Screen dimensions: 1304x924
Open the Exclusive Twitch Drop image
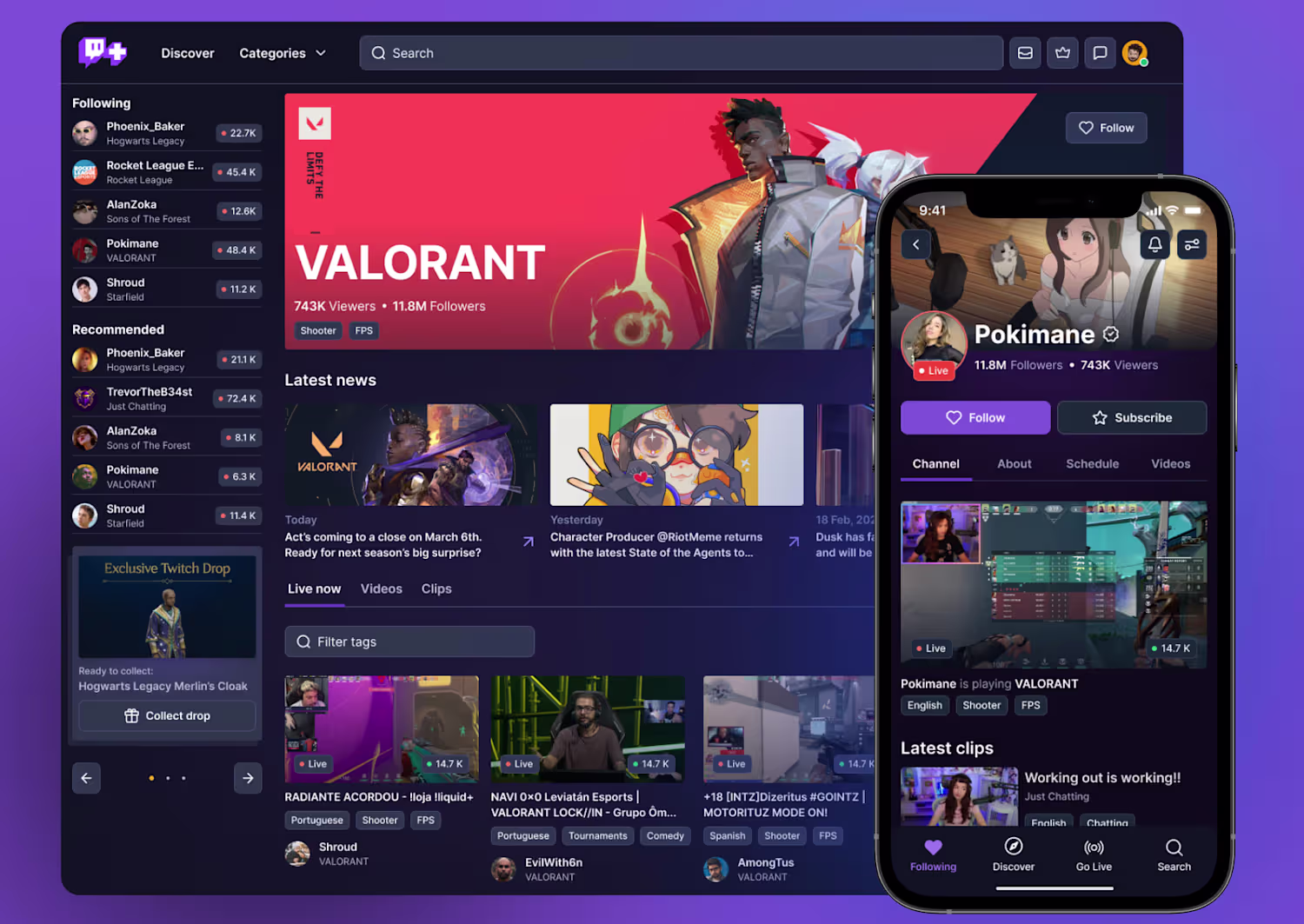(x=167, y=606)
